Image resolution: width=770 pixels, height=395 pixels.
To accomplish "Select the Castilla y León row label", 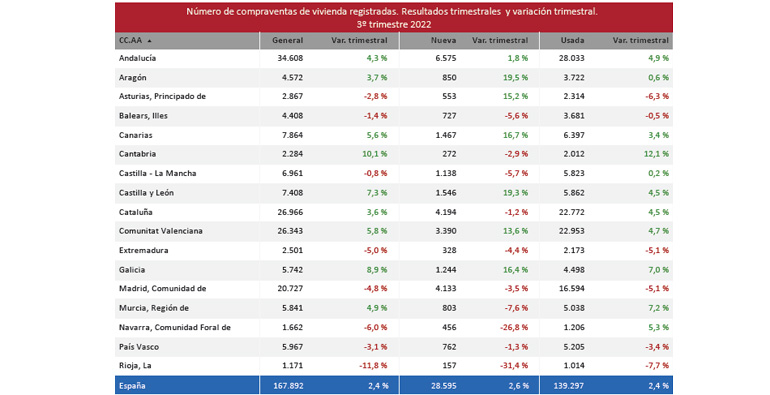I will coord(146,193).
